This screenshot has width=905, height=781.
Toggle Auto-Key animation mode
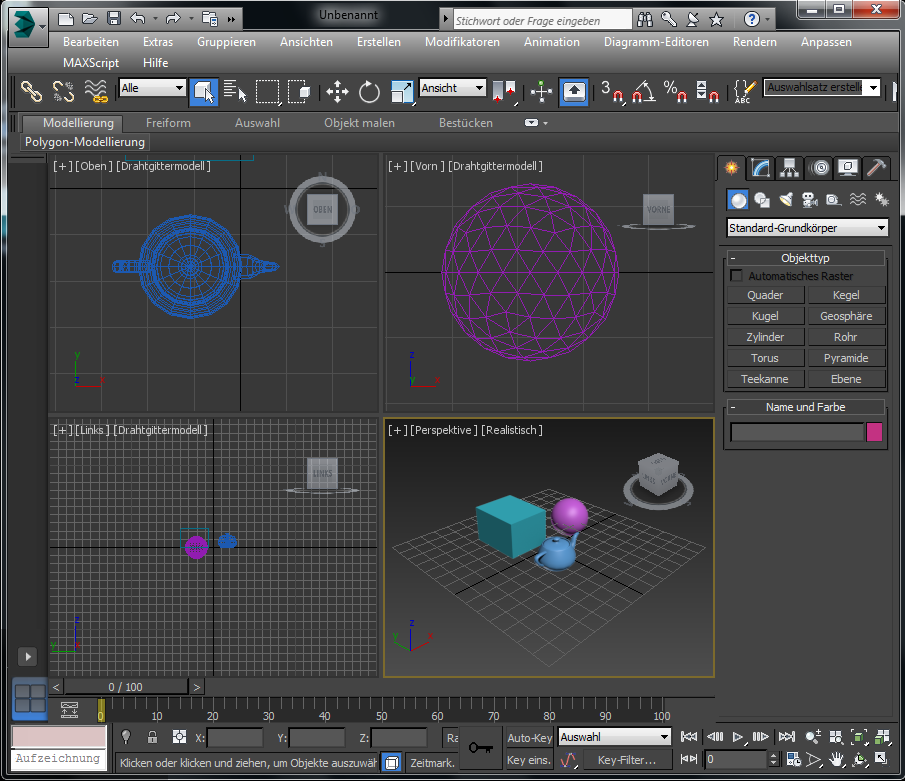coord(529,738)
